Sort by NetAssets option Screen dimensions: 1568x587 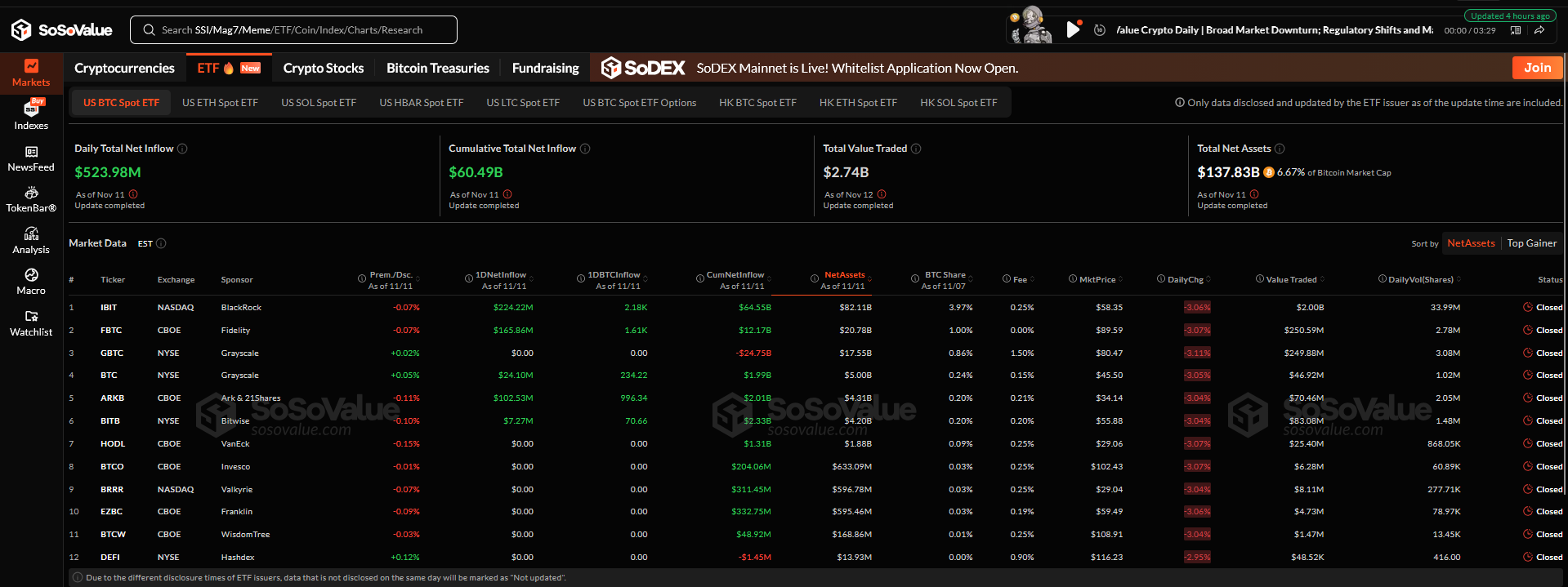(x=1471, y=243)
